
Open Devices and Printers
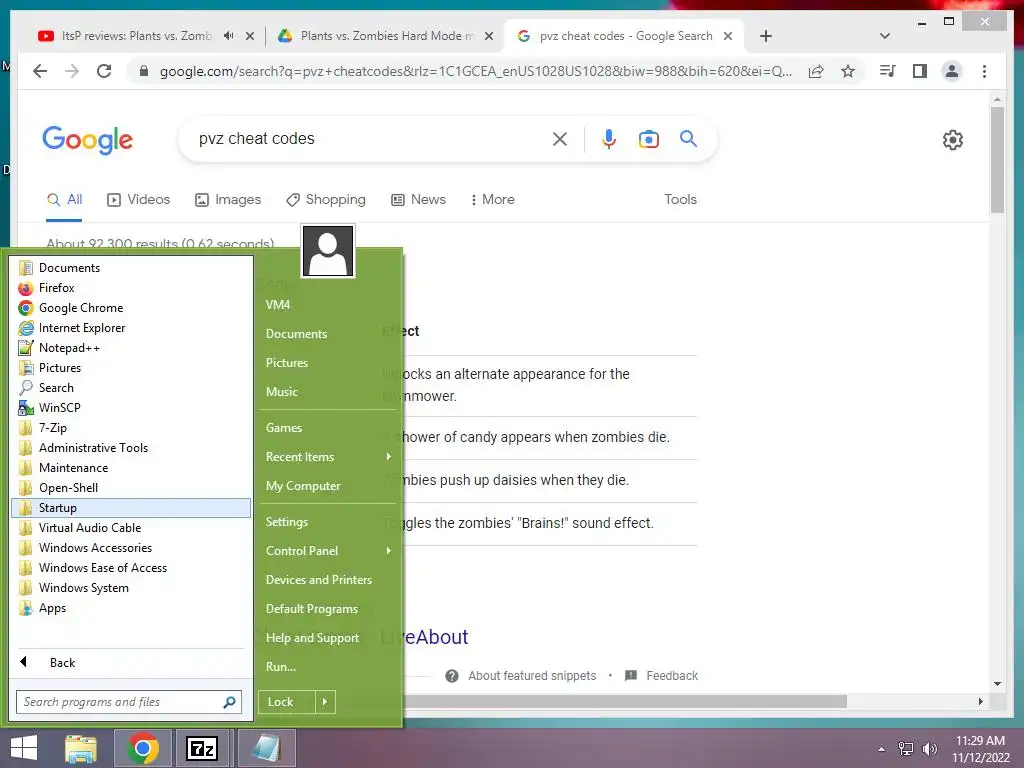[x=328, y=580]
